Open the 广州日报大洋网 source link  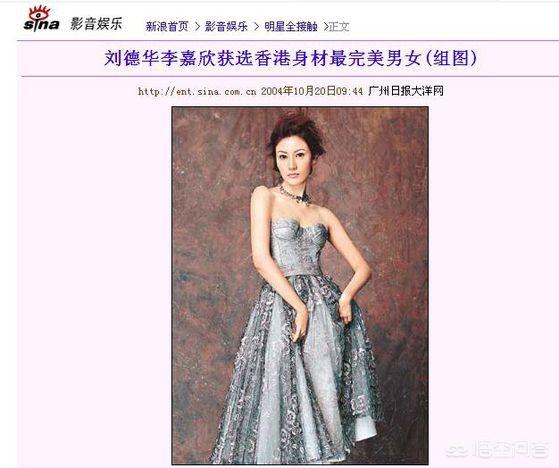pyautogui.click(x=405, y=91)
